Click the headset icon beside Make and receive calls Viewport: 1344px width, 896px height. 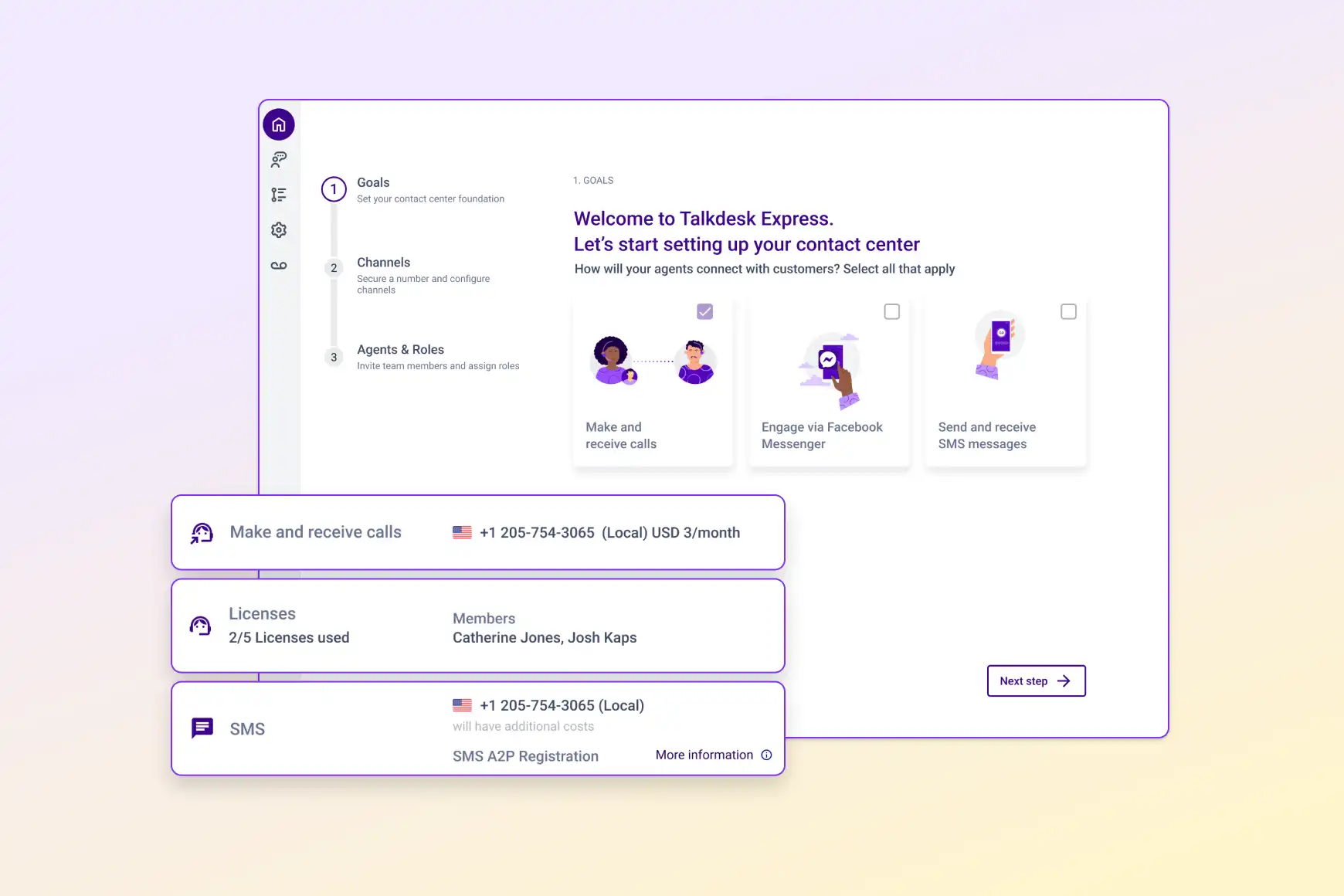pyautogui.click(x=201, y=532)
